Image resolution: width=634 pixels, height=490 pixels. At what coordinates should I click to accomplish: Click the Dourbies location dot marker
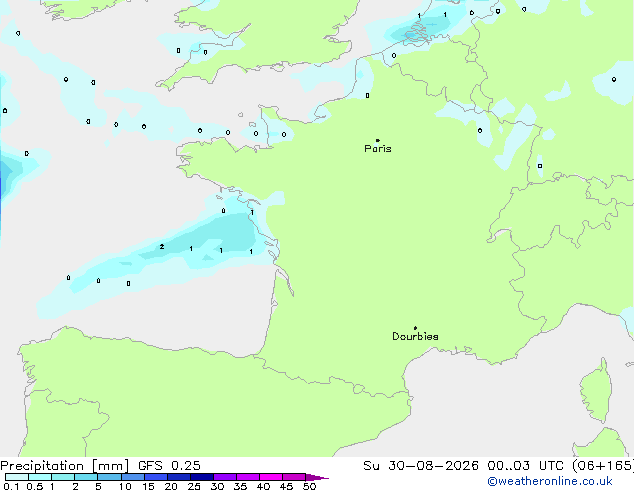tap(415, 328)
